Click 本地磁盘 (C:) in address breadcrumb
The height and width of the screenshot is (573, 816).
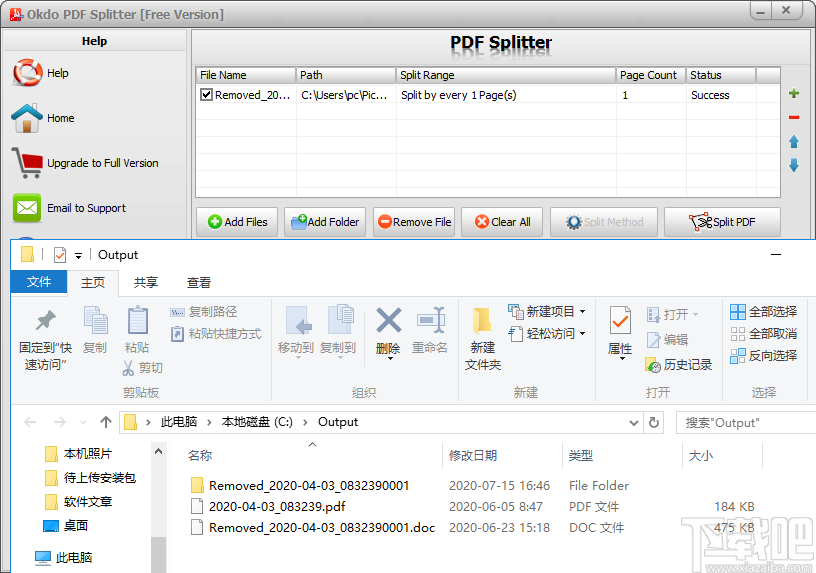click(257, 422)
